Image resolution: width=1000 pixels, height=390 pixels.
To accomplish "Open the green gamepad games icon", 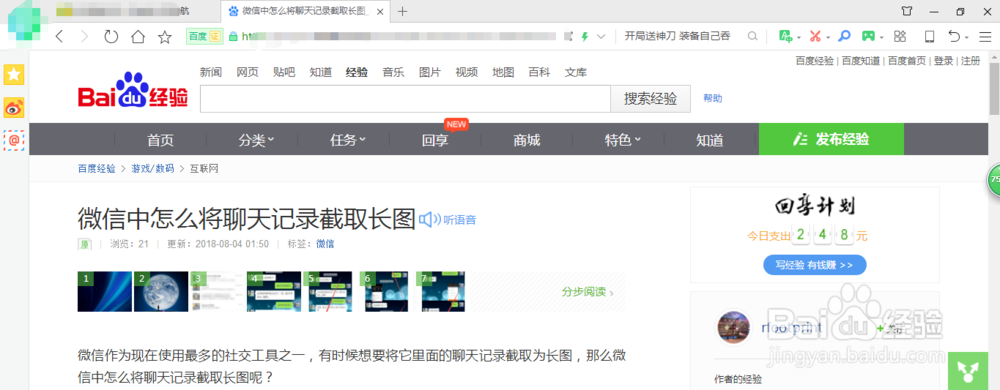I will coord(868,36).
